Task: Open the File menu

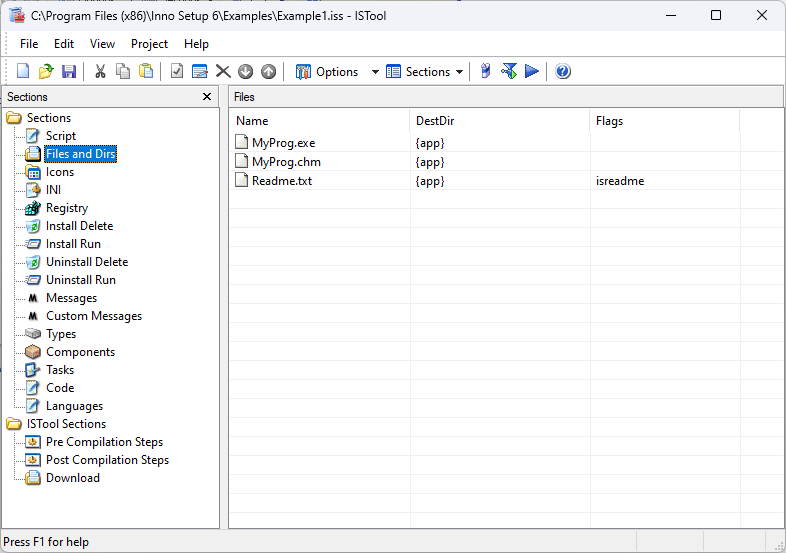Action: point(29,44)
